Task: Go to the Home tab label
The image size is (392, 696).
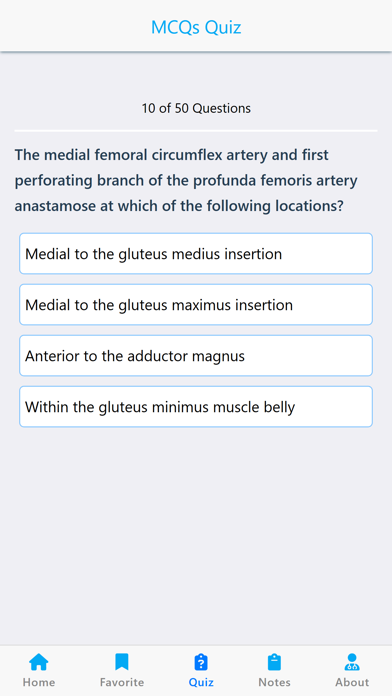Action: 39,682
